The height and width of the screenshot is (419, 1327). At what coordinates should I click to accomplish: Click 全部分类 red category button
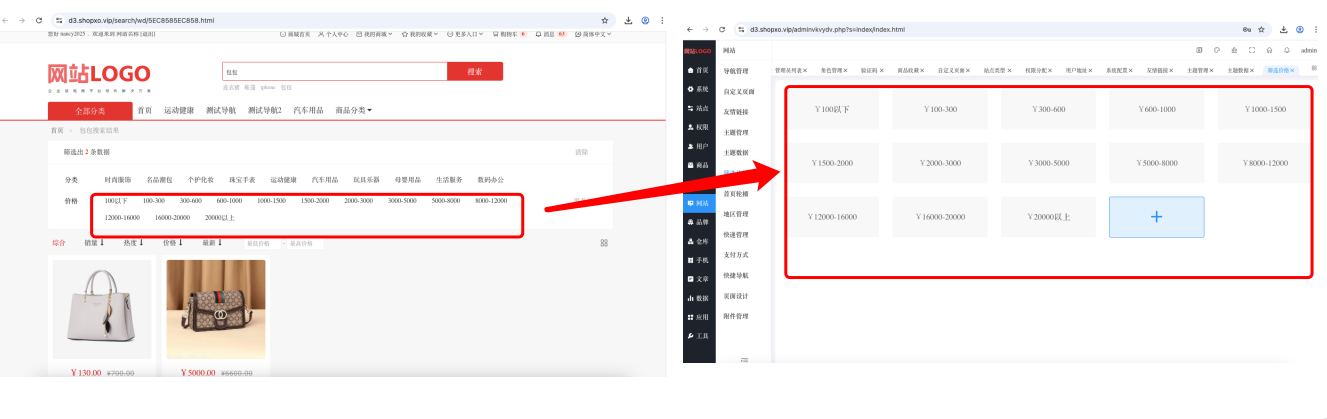90,110
